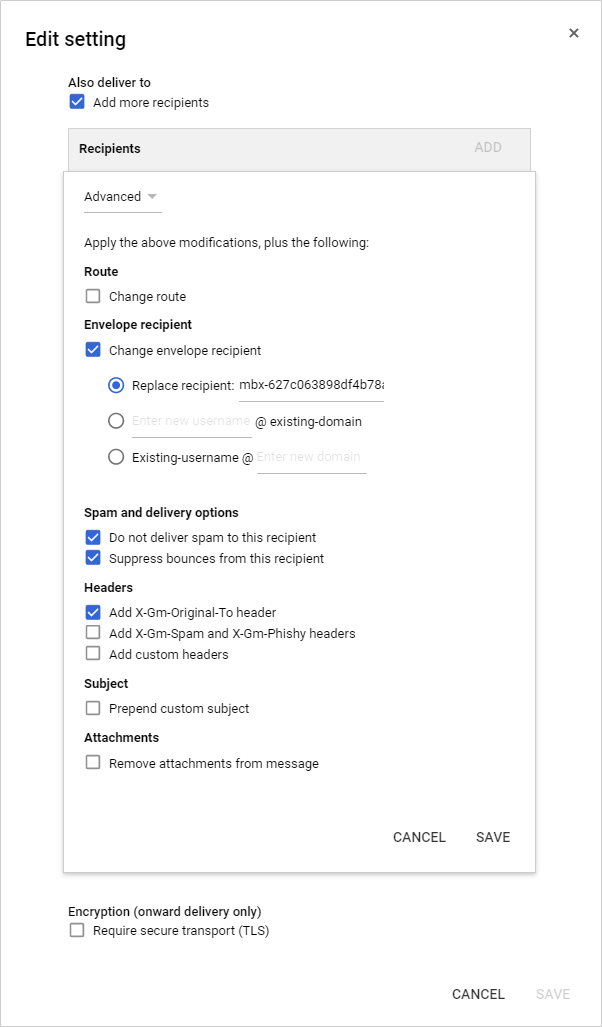Uncheck Add more recipients
602x1027 pixels.
coord(77,102)
